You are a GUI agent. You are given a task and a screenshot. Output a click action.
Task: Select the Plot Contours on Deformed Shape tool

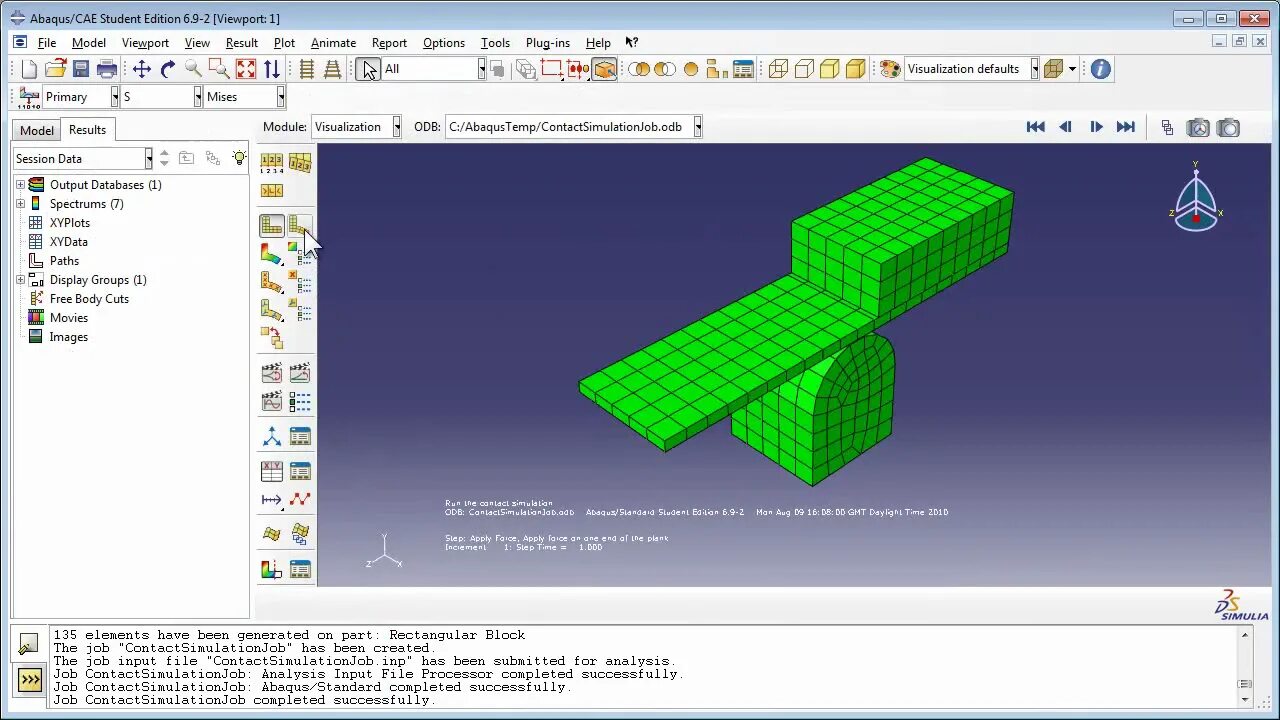tap(272, 253)
